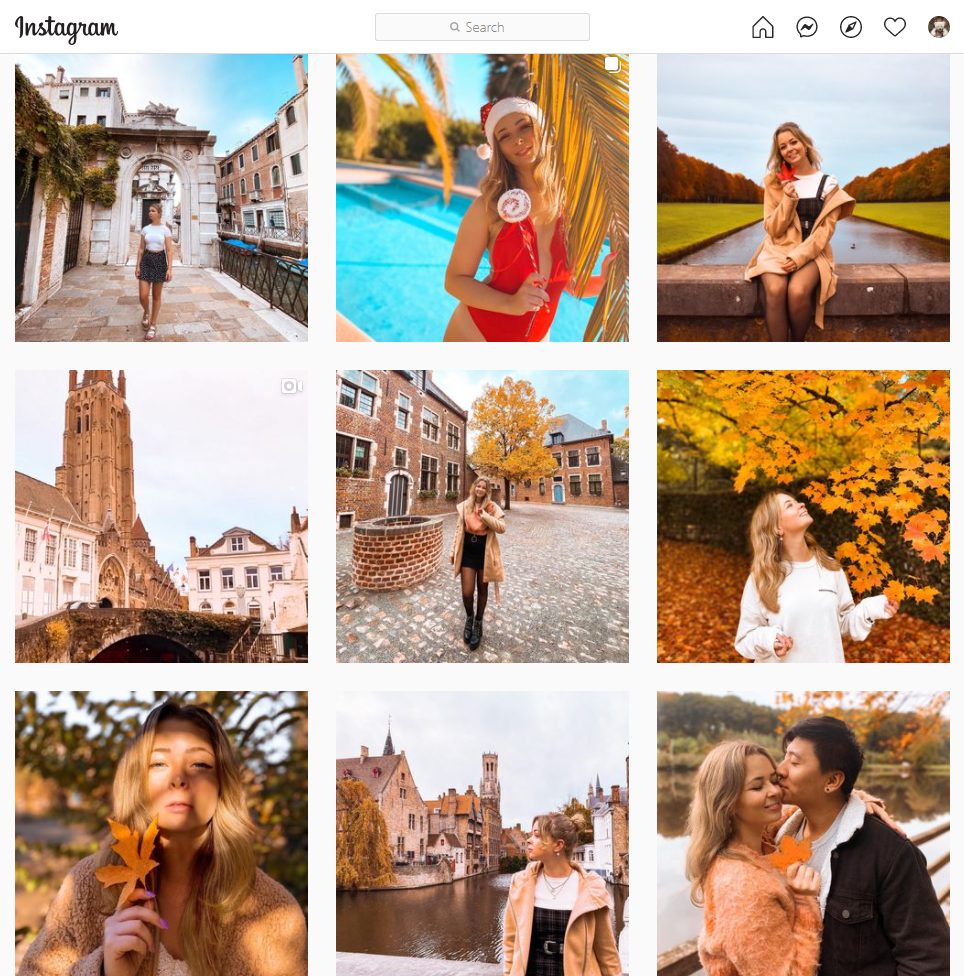Open the Explore compass icon
964x976 pixels.
coord(851,27)
